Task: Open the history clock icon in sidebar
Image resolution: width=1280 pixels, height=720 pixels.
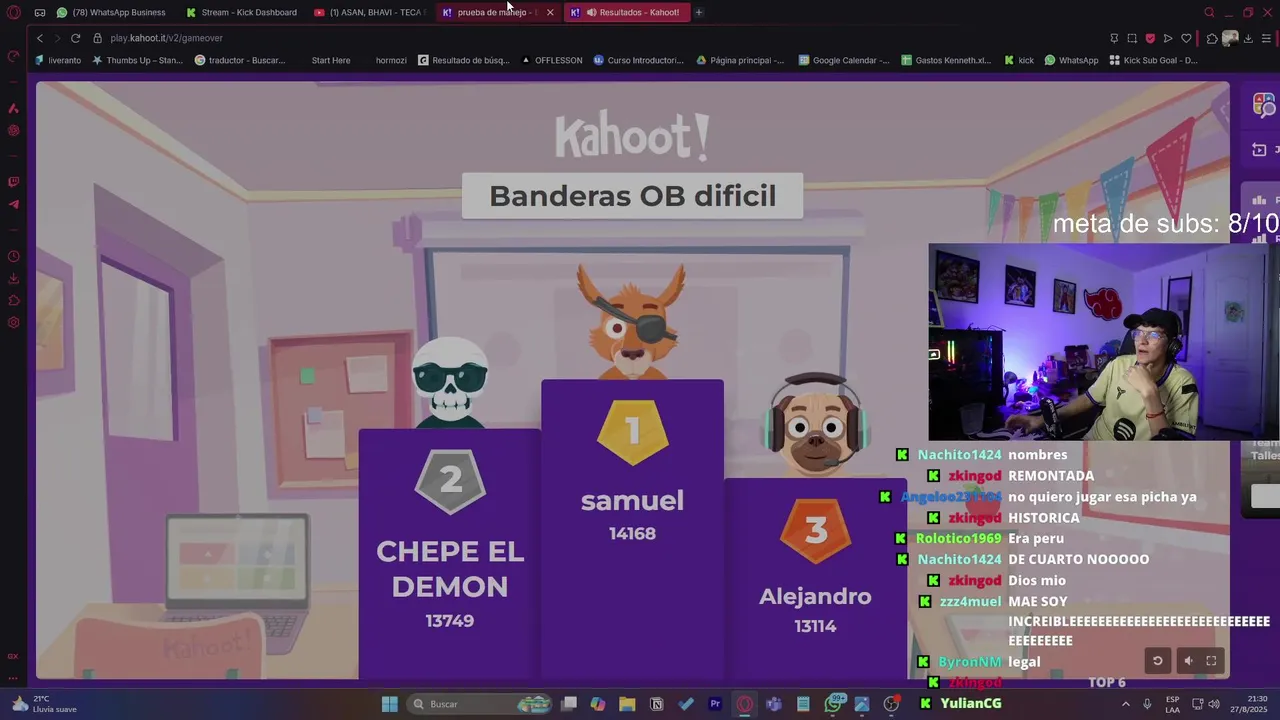Action: tap(13, 256)
